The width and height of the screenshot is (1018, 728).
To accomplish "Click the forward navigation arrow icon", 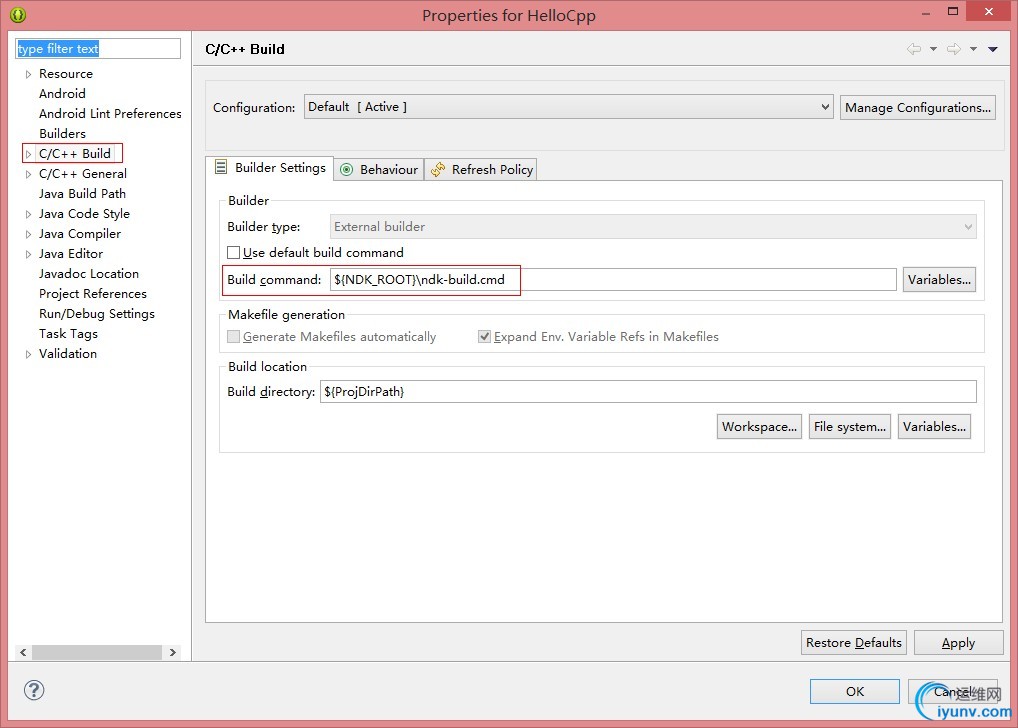I will (x=953, y=49).
